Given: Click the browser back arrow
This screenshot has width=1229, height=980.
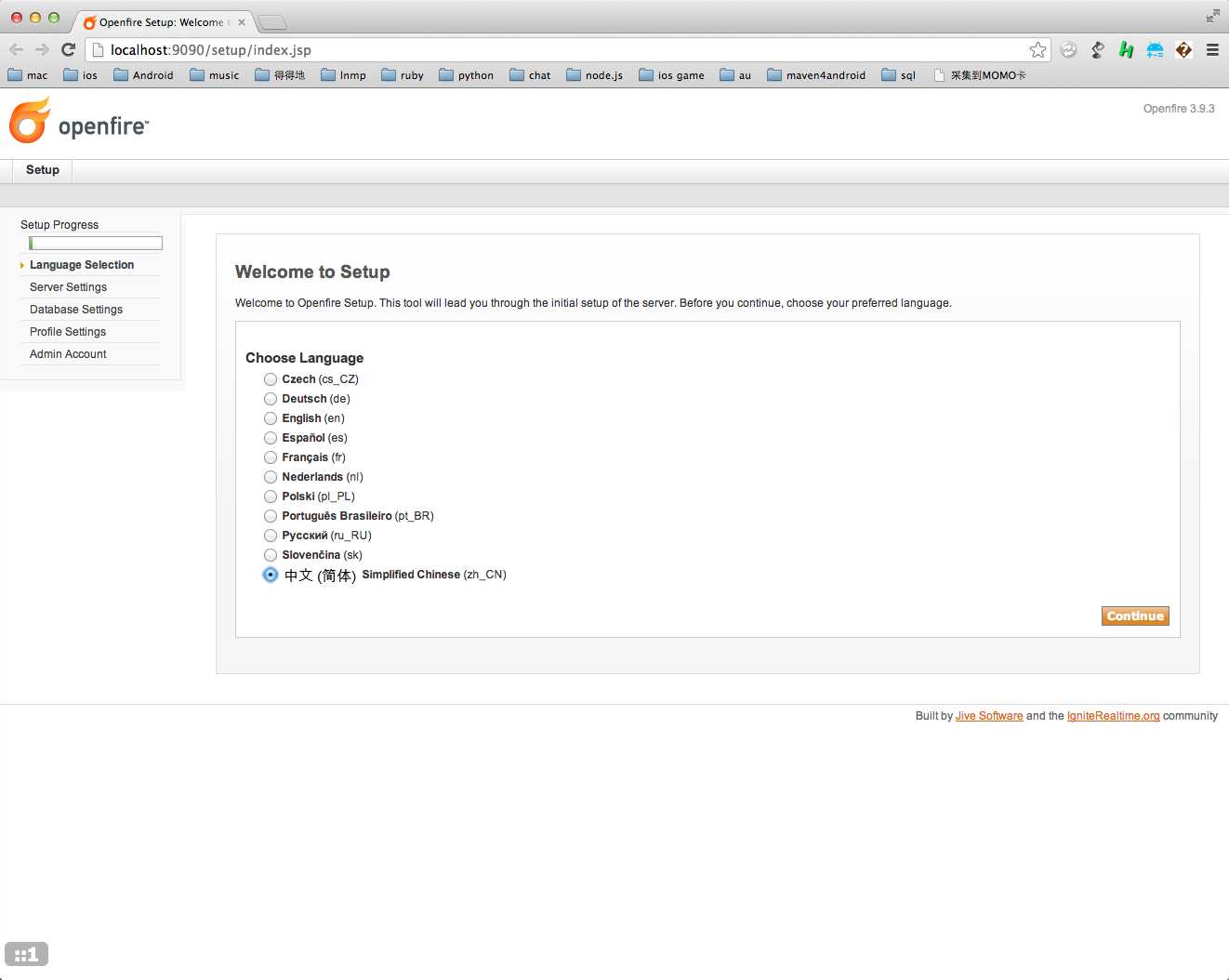Looking at the screenshot, I should click(16, 50).
